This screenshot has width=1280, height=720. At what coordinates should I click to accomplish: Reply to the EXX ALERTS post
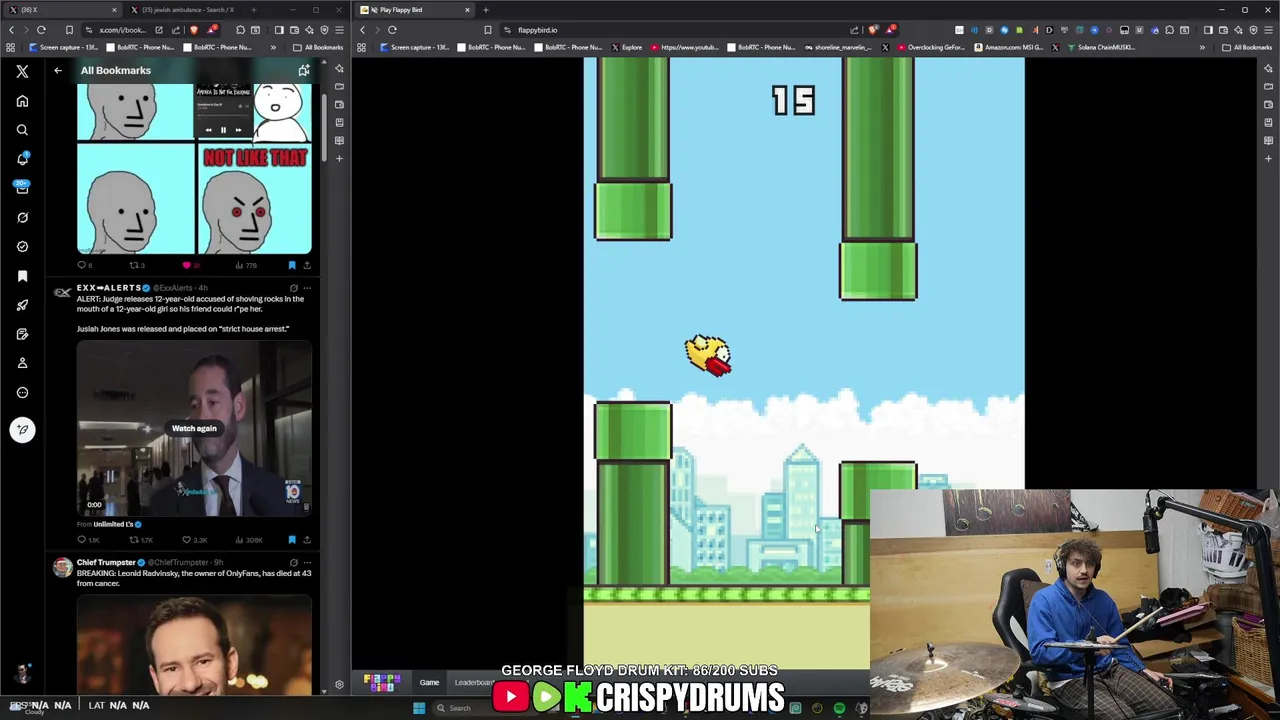(x=86, y=540)
